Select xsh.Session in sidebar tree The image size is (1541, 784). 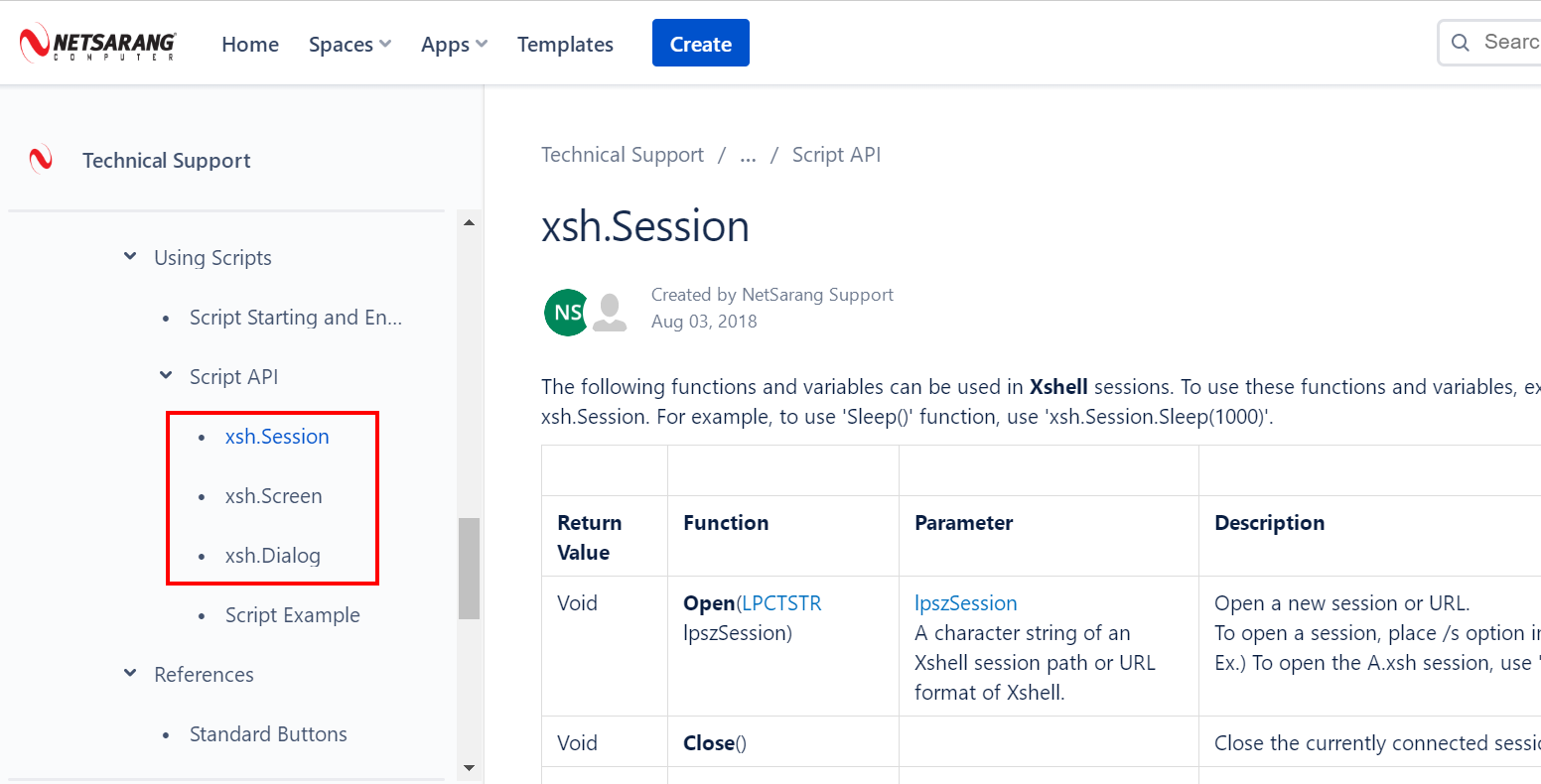tap(277, 437)
